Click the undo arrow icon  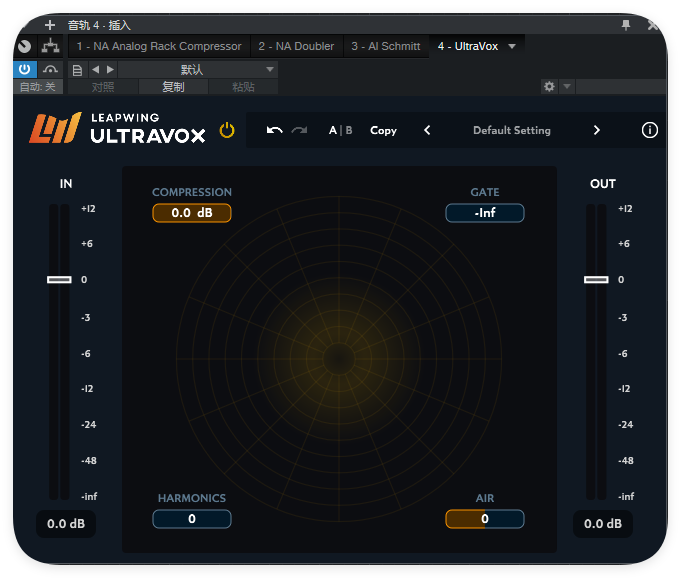pyautogui.click(x=274, y=130)
